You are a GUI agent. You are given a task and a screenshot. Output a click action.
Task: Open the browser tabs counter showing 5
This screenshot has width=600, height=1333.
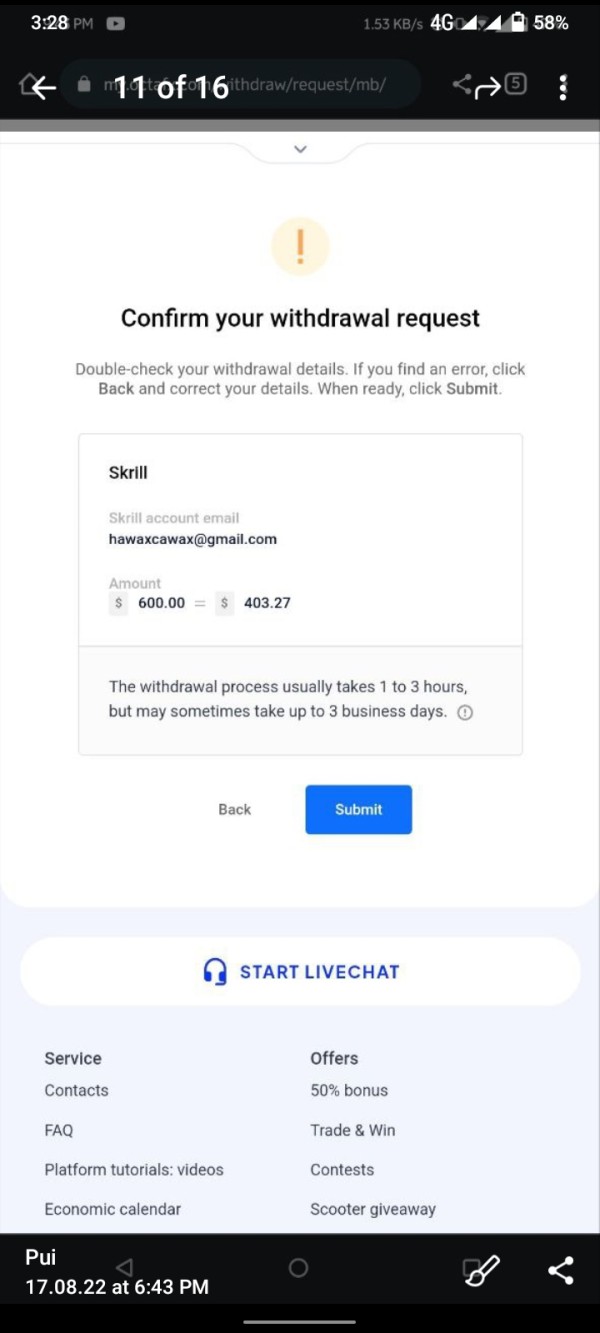click(x=515, y=84)
